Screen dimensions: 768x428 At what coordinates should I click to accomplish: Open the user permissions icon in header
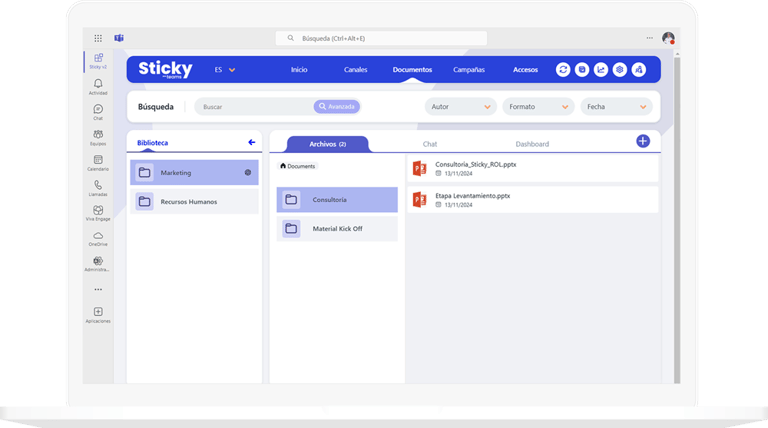pyautogui.click(x=639, y=70)
